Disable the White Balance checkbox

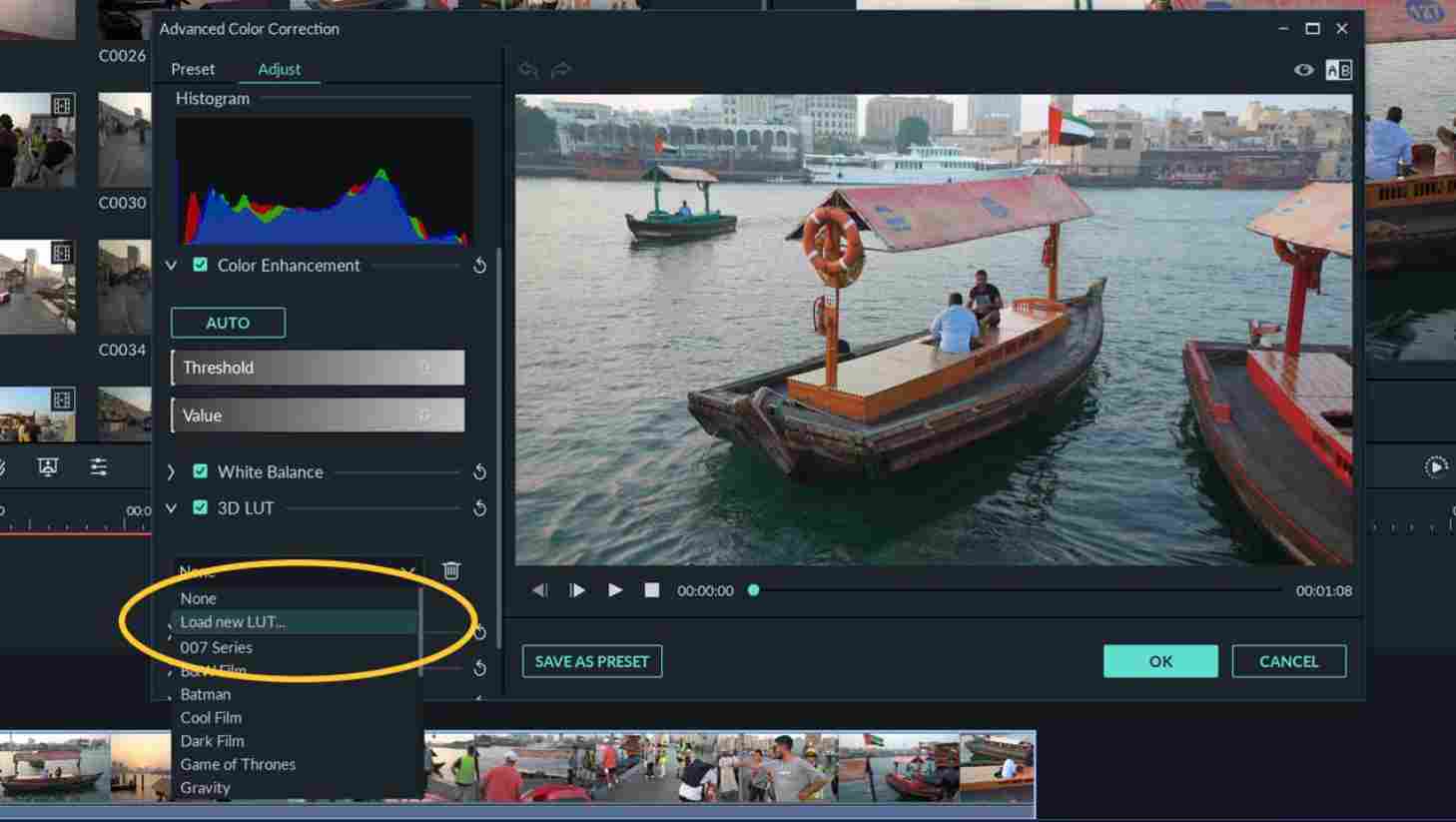point(201,471)
